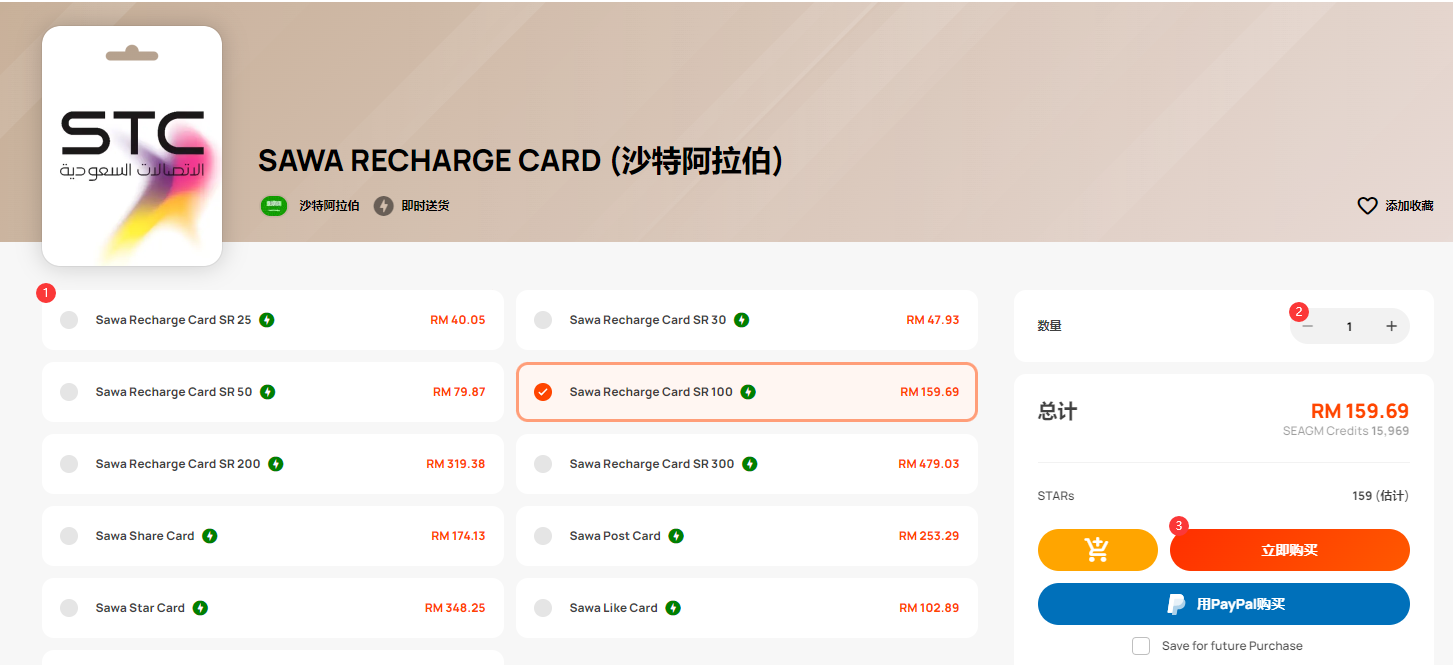Click the Saudi Arabia flag icon
The height and width of the screenshot is (665, 1453).
click(x=274, y=206)
